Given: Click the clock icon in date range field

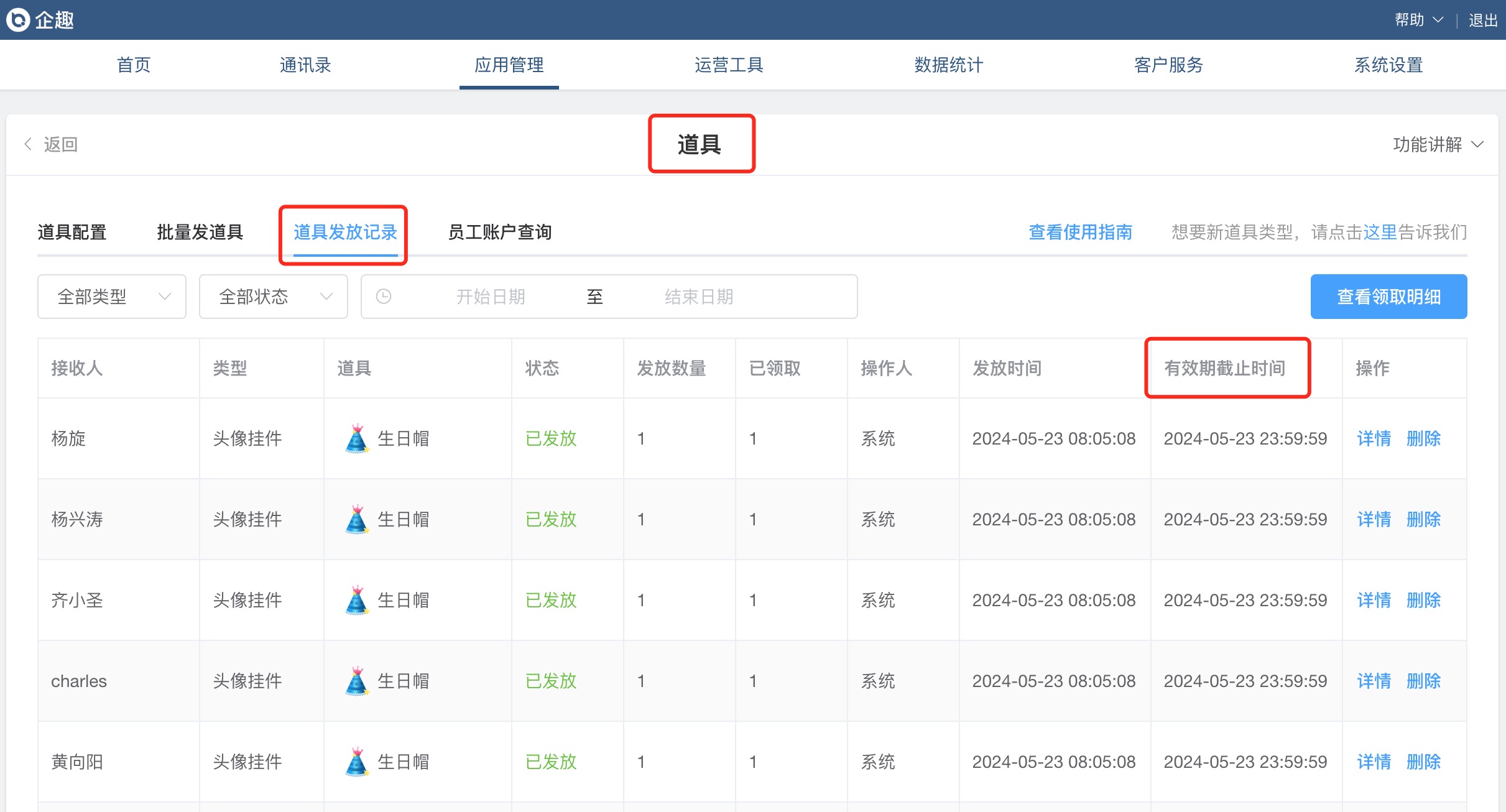Looking at the screenshot, I should [384, 297].
